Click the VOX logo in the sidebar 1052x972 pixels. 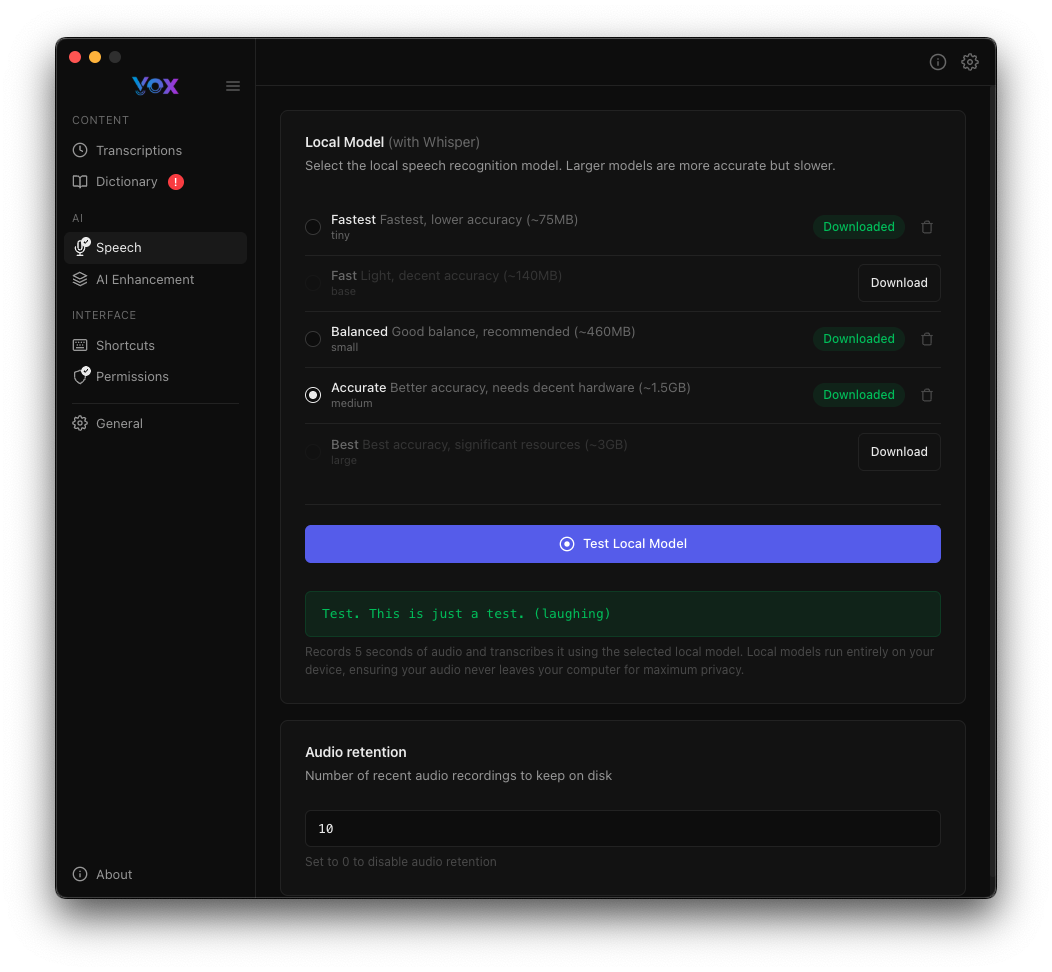(155, 86)
